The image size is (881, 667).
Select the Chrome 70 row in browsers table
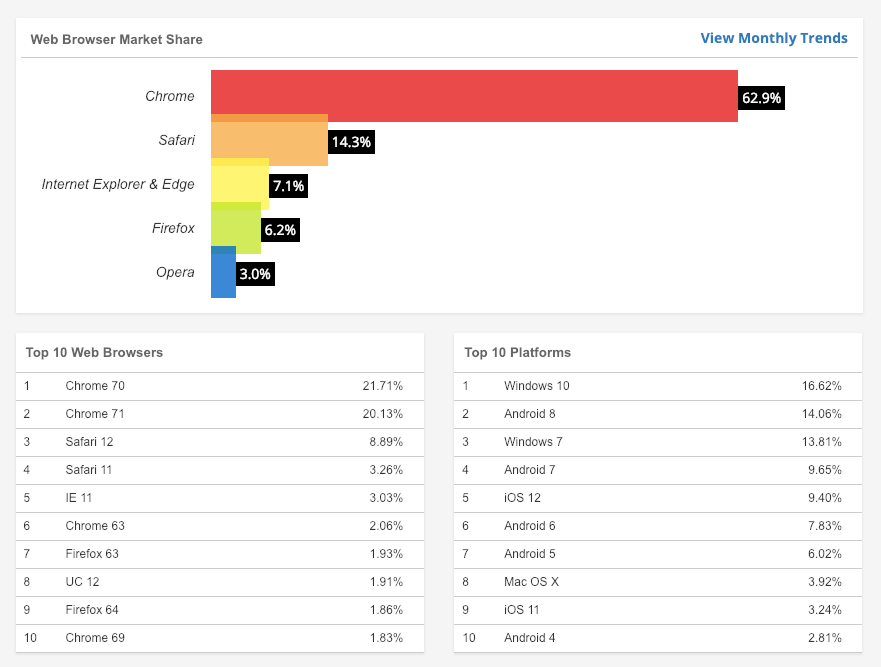pyautogui.click(x=220, y=386)
